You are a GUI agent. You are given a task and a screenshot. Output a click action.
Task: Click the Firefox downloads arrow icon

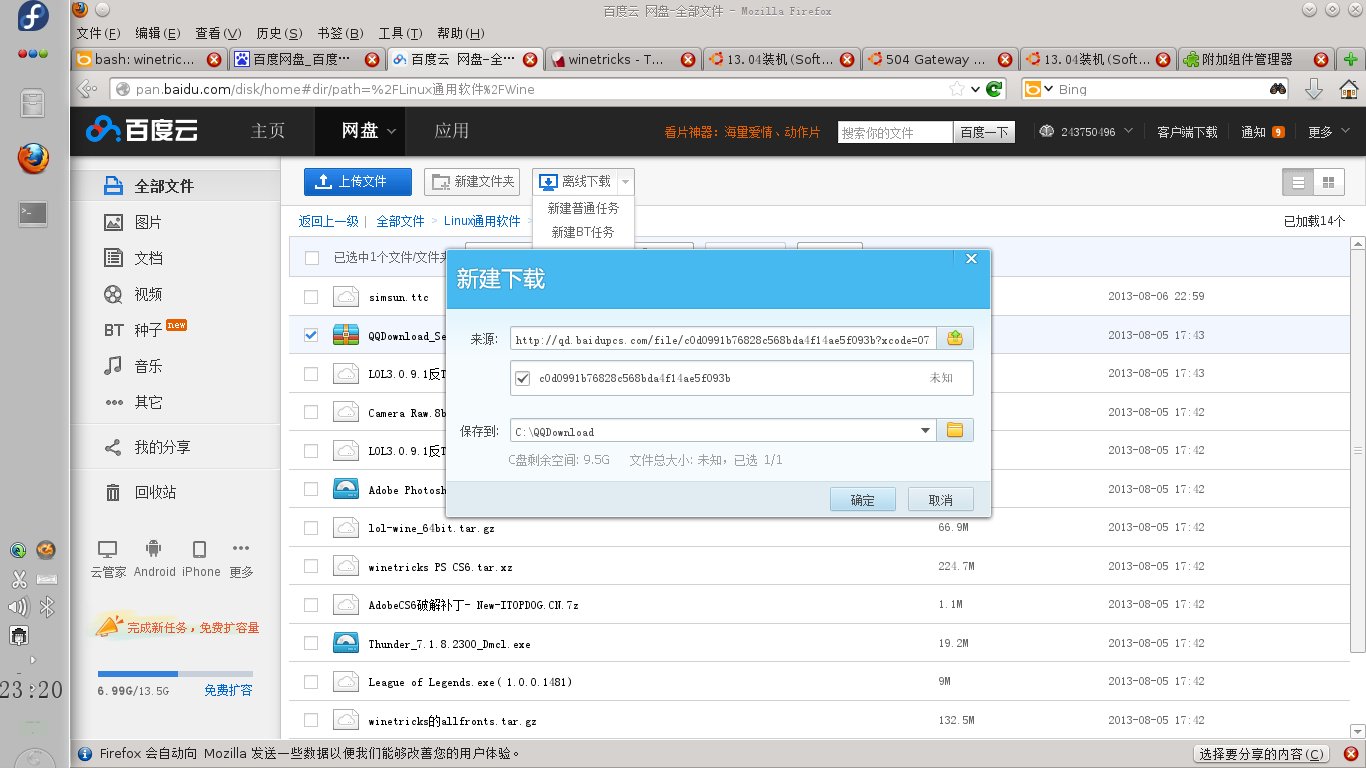click(1314, 89)
